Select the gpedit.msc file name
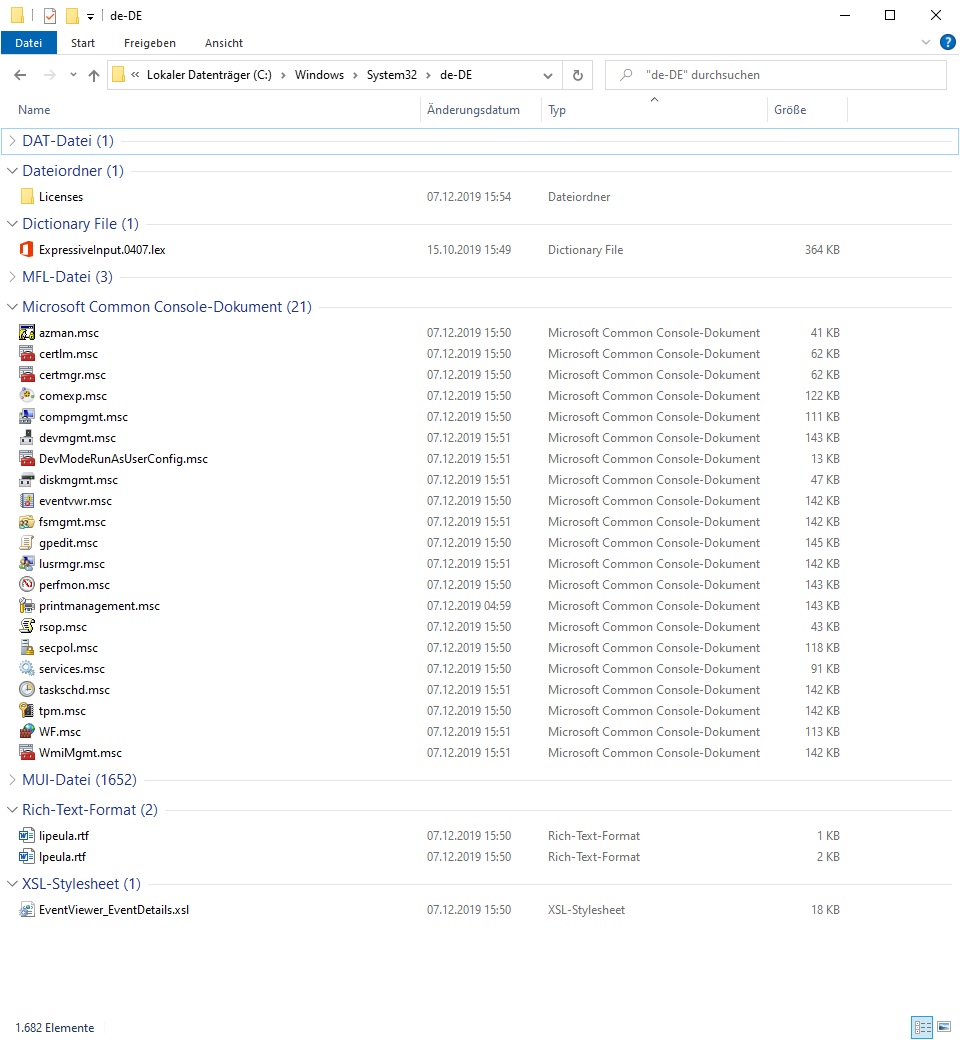Image resolution: width=960 pixels, height=1040 pixels. (68, 543)
